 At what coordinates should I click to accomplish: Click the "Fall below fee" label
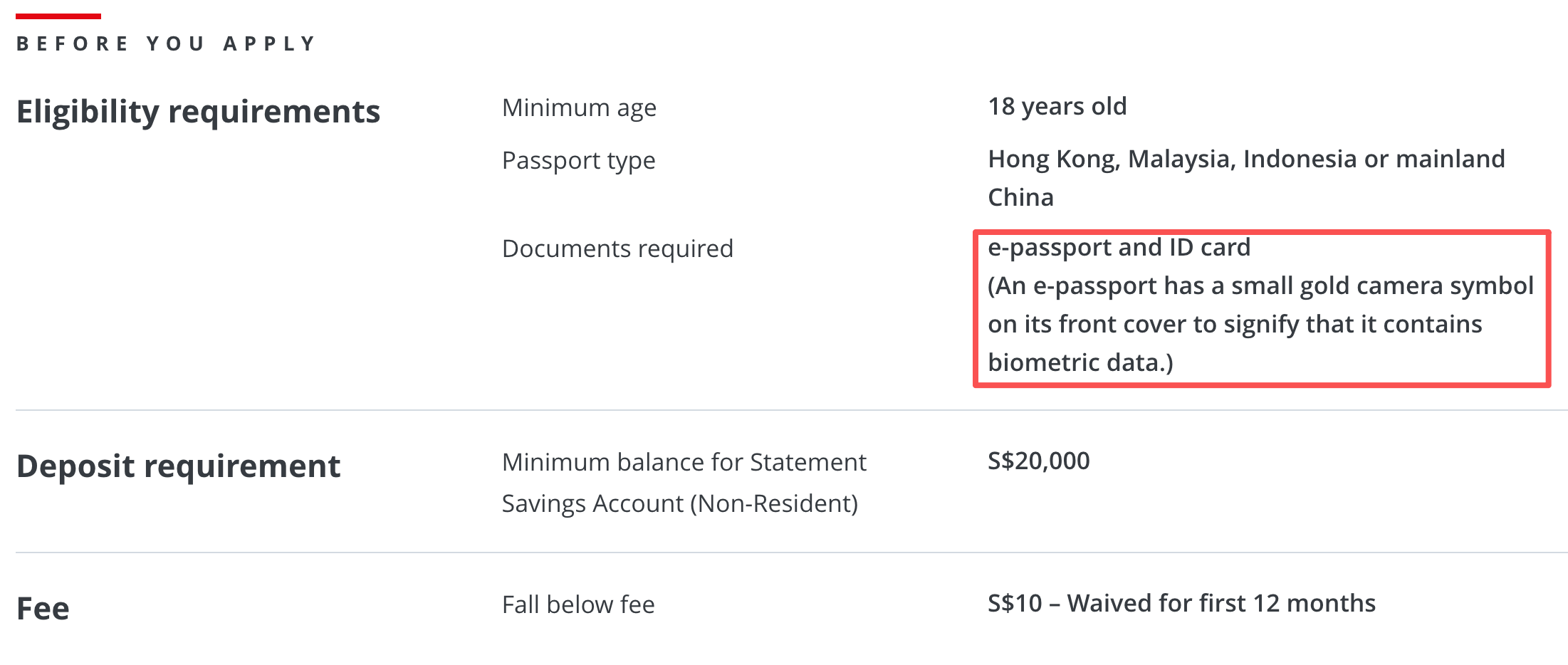[578, 604]
